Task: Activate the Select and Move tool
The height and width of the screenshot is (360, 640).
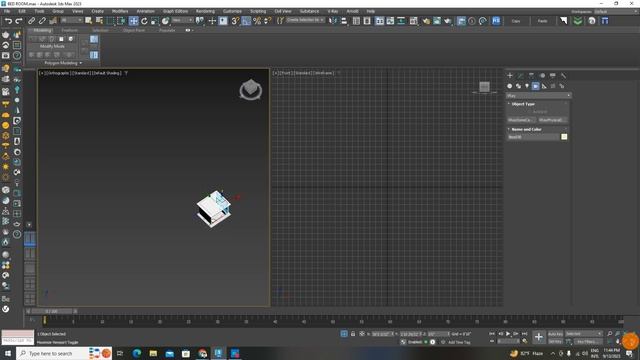Action: pos(133,21)
